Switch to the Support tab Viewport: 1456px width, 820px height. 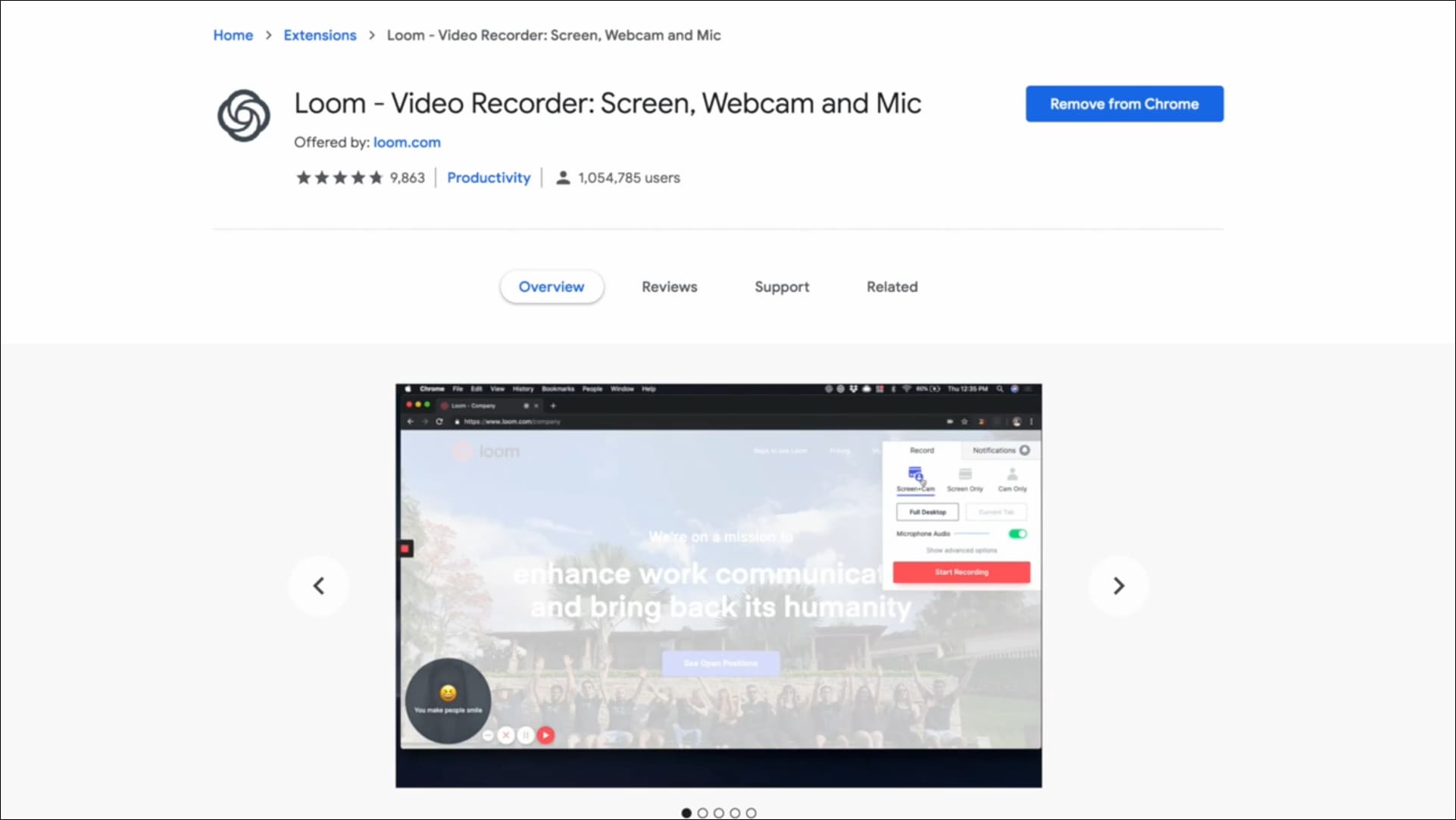[x=781, y=287]
